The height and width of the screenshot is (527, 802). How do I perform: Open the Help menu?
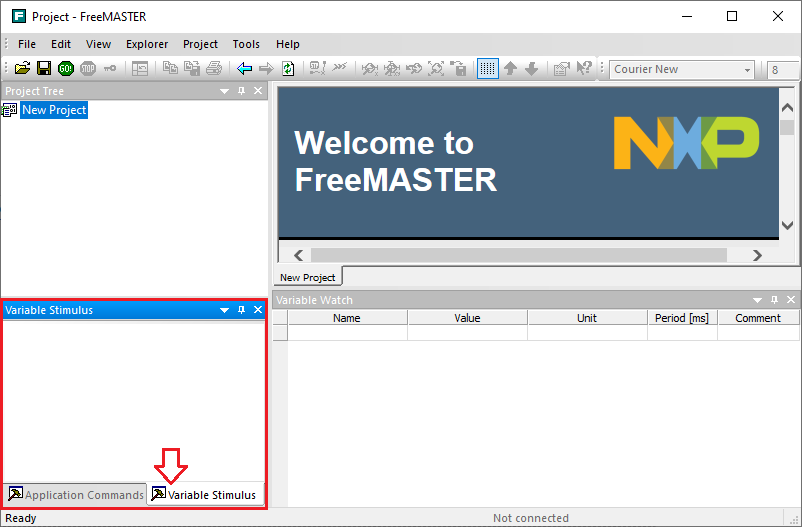(287, 44)
